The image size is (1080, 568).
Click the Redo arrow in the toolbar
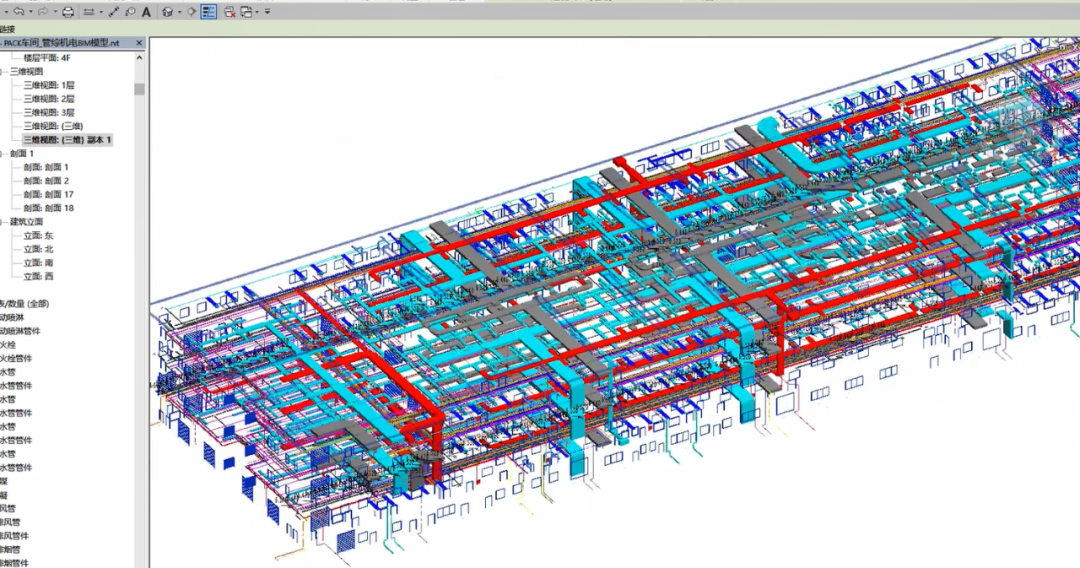(43, 12)
